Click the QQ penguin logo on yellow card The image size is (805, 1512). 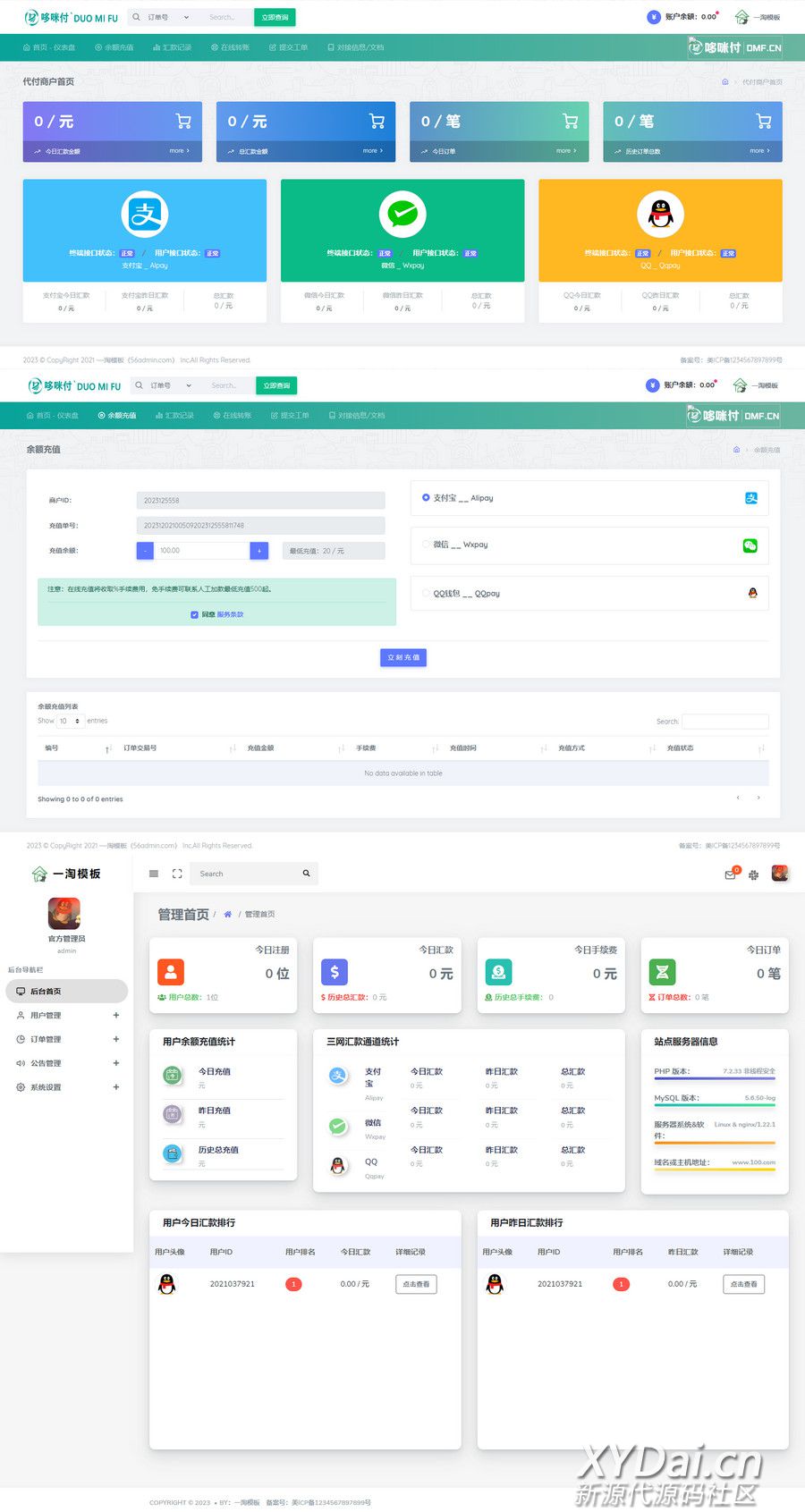point(660,215)
